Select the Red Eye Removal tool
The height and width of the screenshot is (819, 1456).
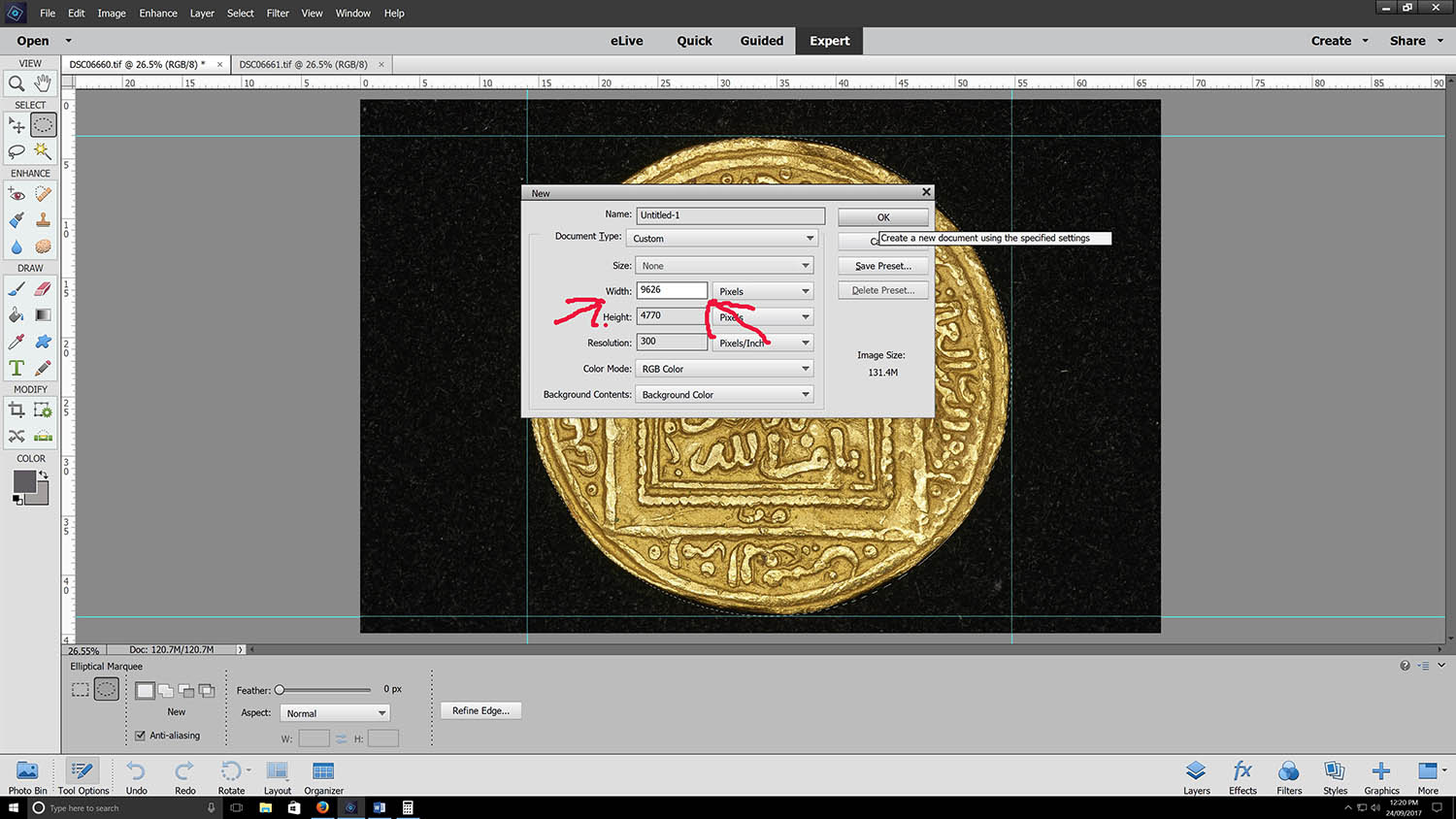click(x=17, y=194)
